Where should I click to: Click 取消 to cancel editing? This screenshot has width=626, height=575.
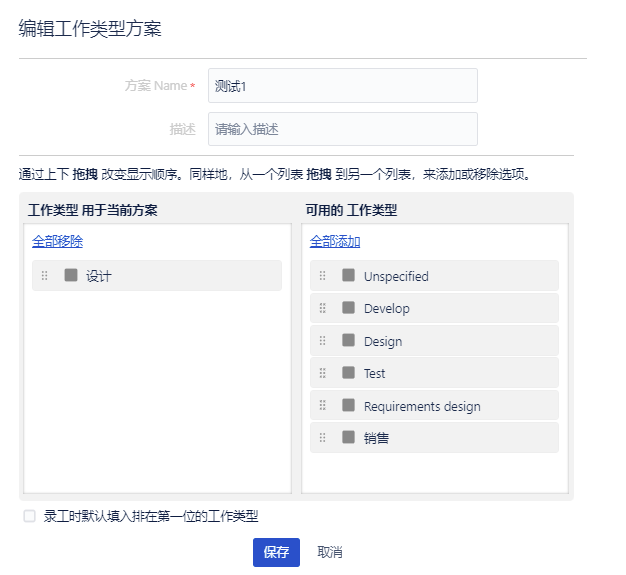pos(330,552)
